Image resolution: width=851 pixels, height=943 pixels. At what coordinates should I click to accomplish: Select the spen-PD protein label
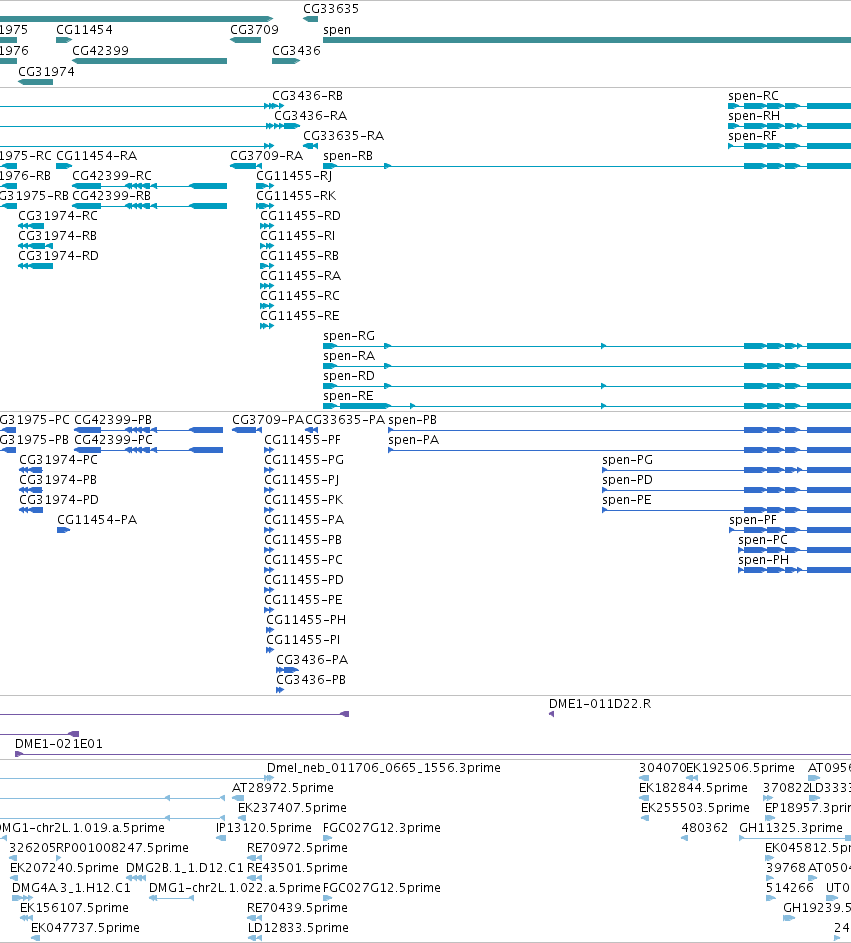coord(627,480)
